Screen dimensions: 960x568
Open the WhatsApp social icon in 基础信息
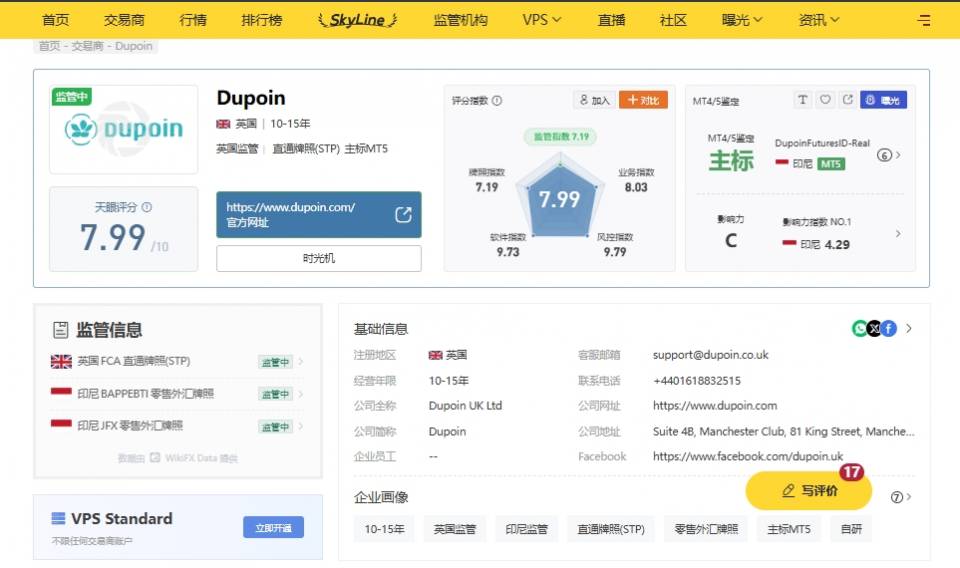[x=860, y=329]
